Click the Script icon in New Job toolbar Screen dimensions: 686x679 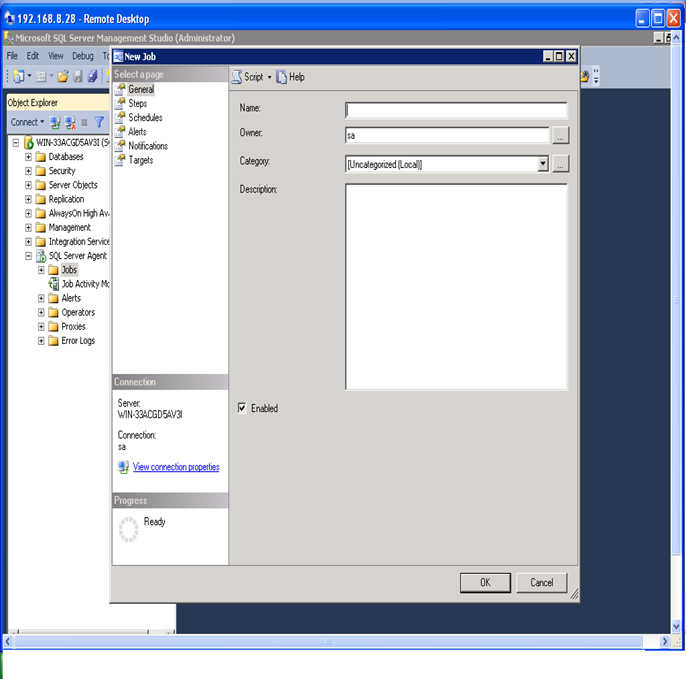[237, 77]
